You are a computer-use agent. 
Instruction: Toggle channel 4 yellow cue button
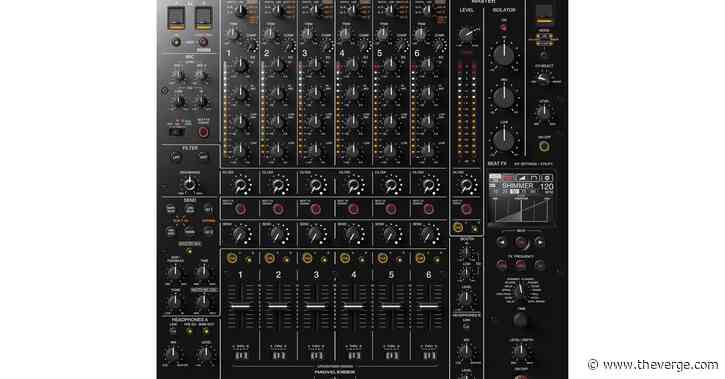(345, 258)
